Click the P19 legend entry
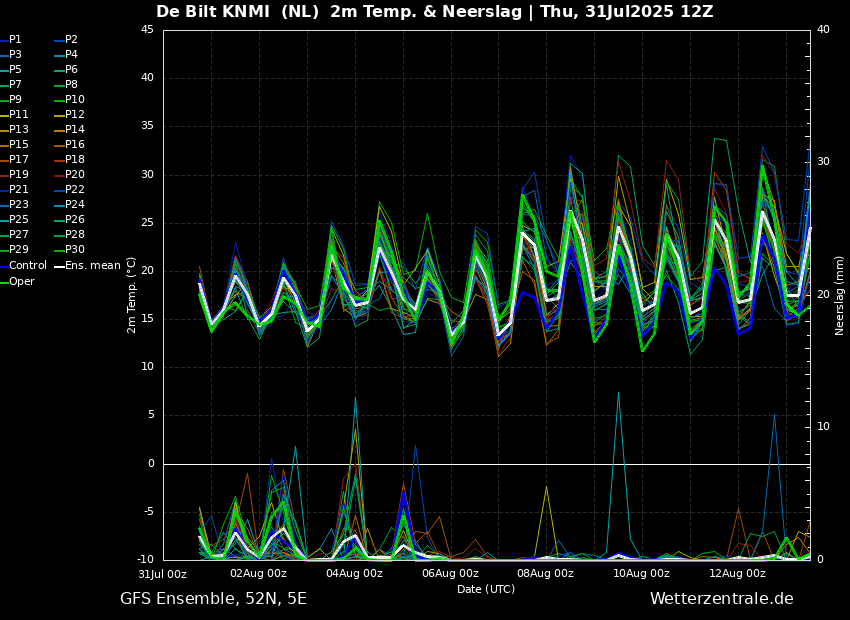 (19, 175)
